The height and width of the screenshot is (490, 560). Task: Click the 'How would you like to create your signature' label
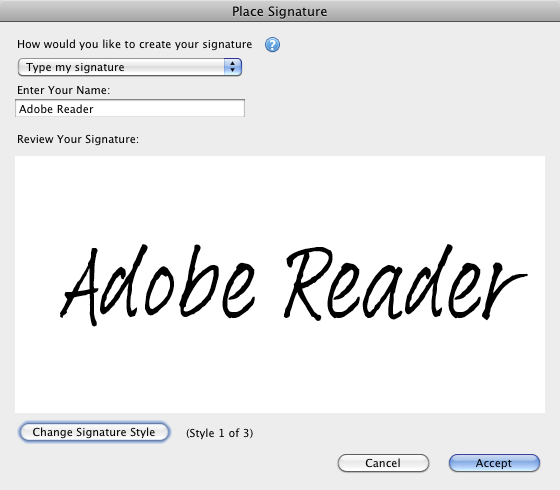[135, 44]
